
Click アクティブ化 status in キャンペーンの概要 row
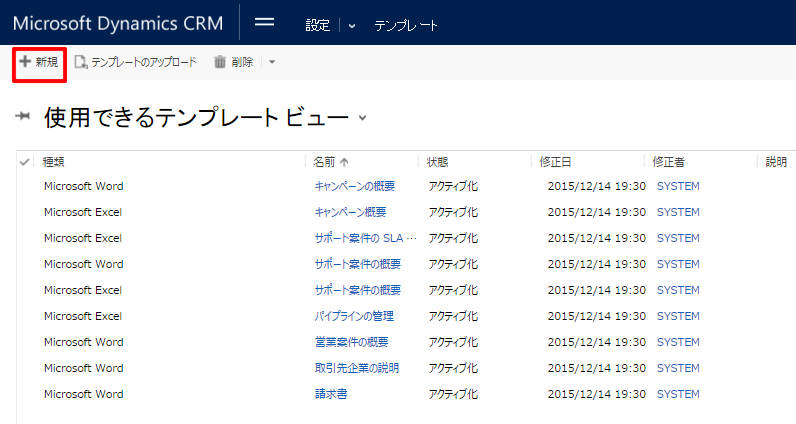[453, 186]
